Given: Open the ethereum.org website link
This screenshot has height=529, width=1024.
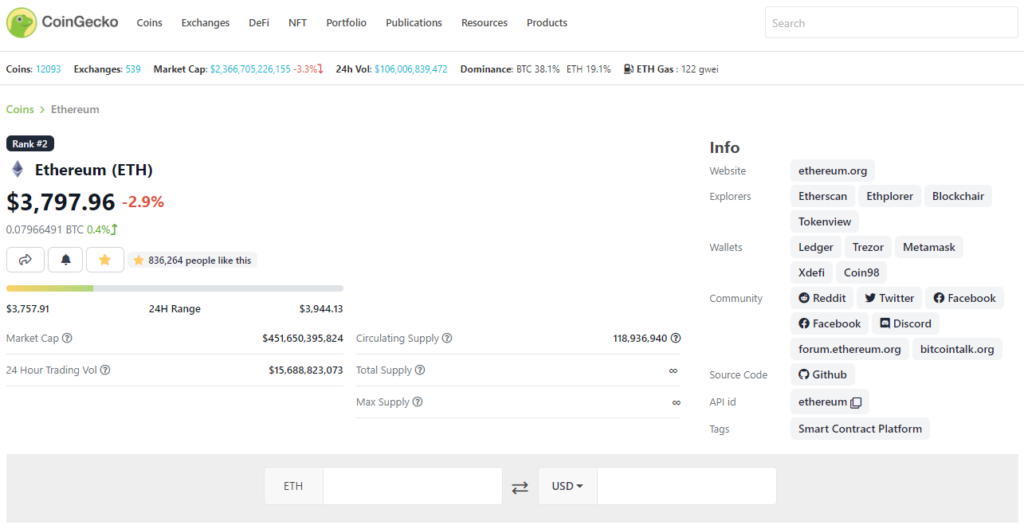Looking at the screenshot, I should coord(833,171).
